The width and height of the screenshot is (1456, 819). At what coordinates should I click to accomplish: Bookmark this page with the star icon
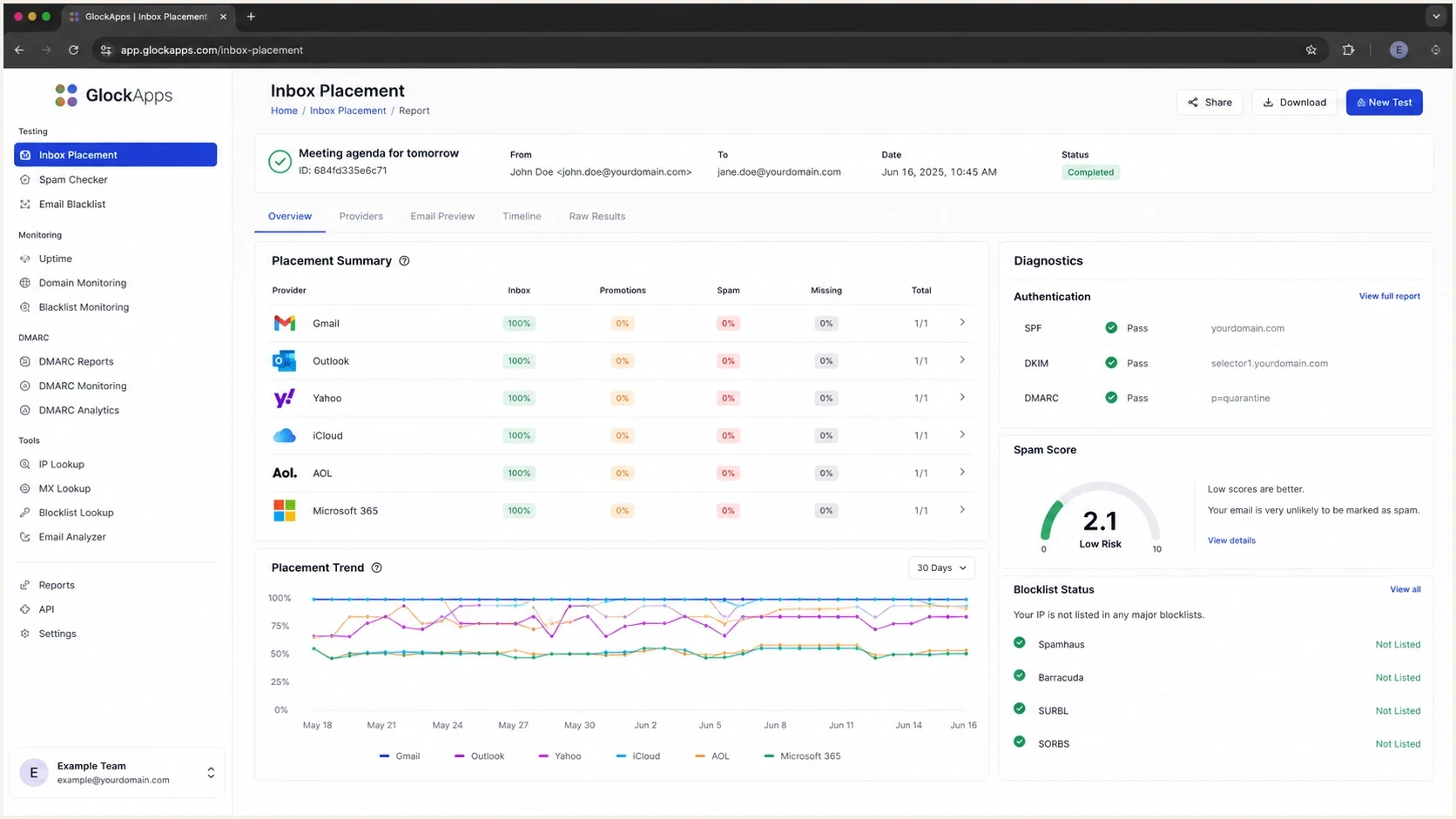(1311, 50)
